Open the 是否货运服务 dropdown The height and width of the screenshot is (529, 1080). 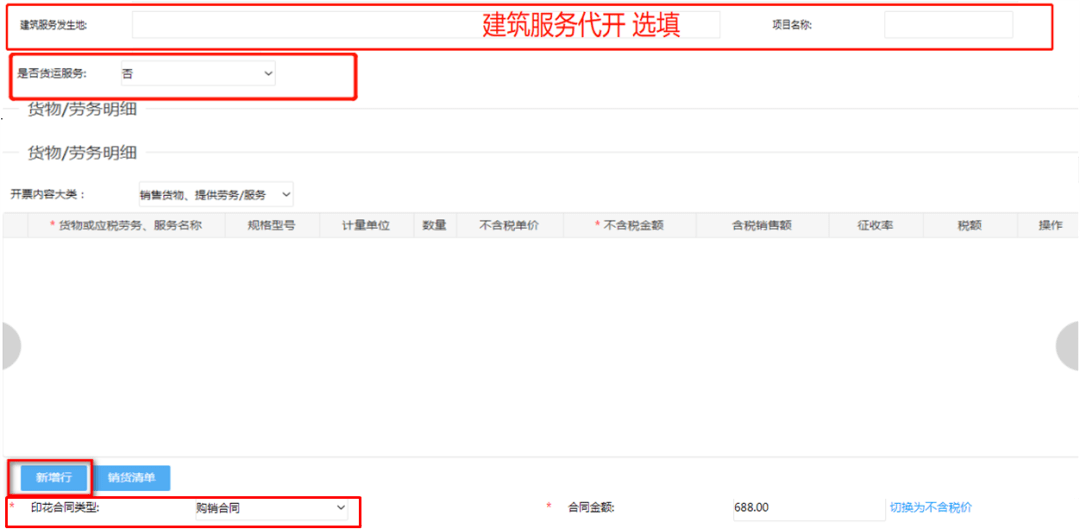(198, 74)
